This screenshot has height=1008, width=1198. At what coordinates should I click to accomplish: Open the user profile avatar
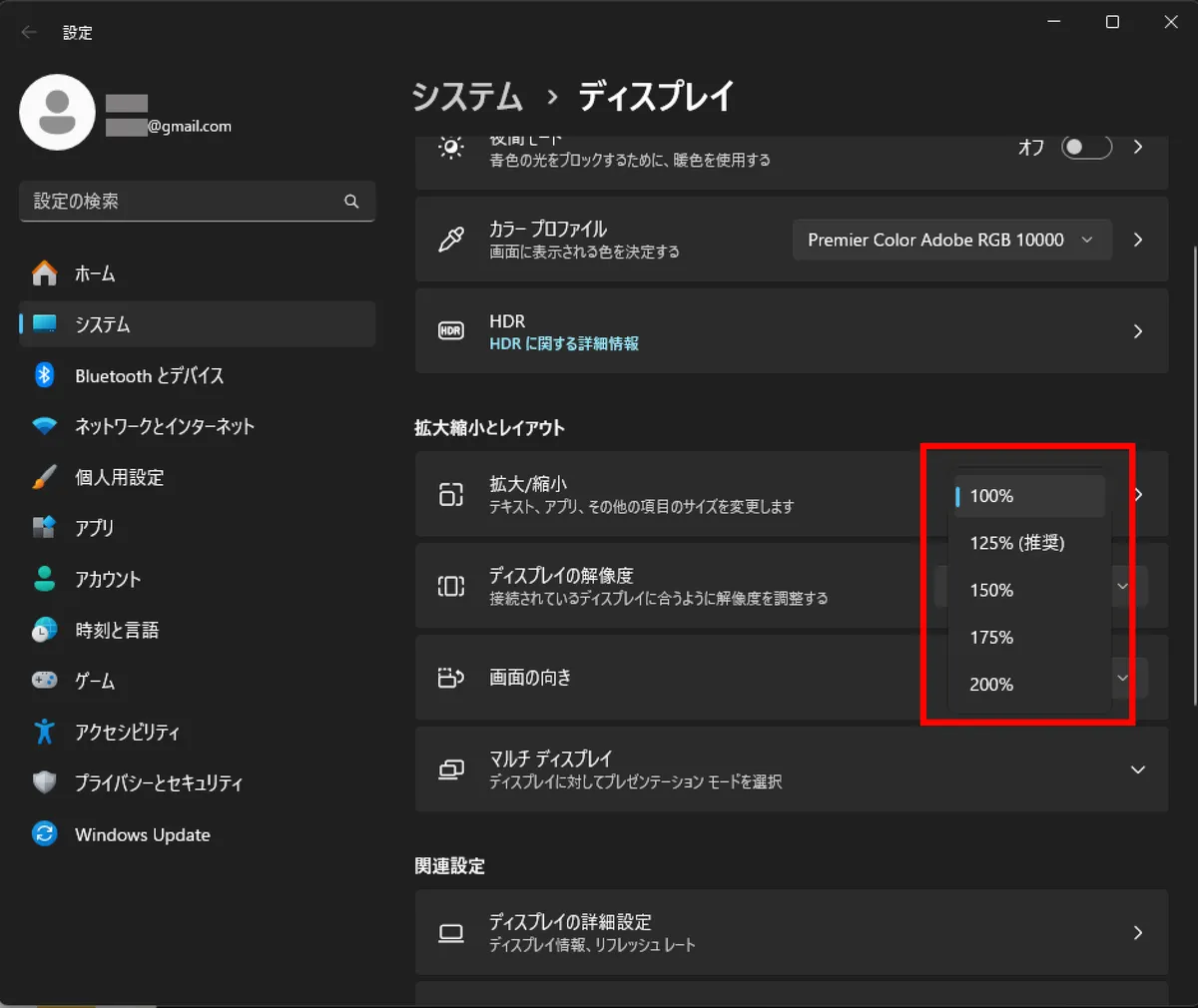point(57,112)
